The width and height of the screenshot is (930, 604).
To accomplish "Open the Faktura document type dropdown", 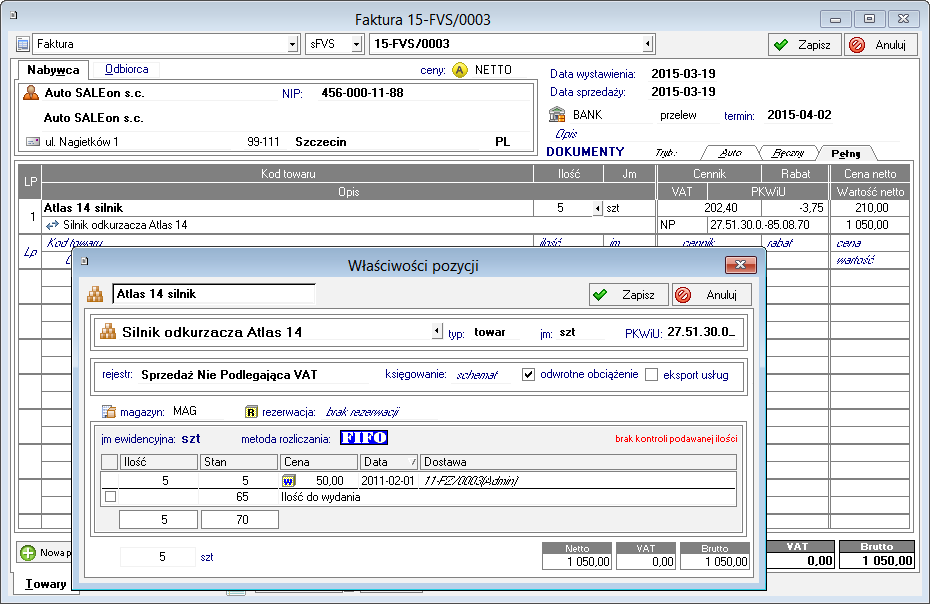I will (x=292, y=44).
